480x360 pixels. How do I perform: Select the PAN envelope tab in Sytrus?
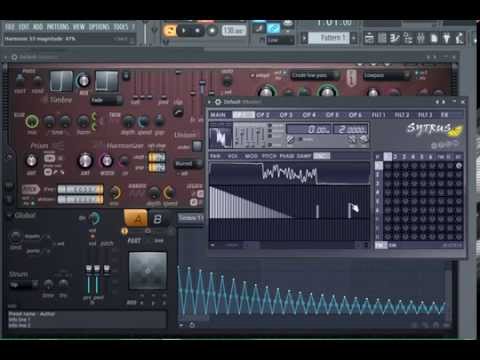[x=215, y=156]
